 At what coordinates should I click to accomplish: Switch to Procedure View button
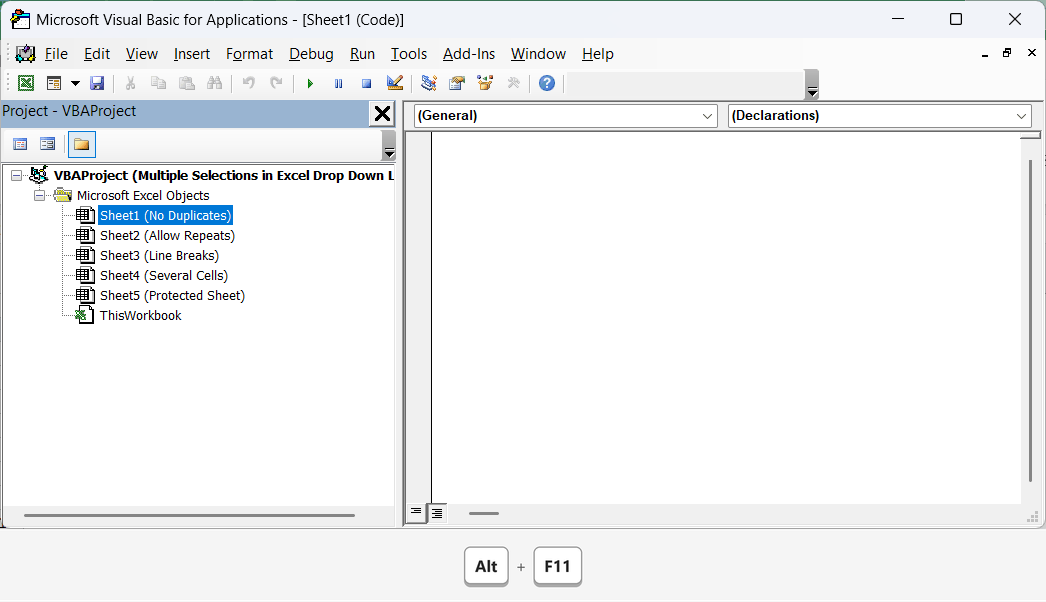point(416,513)
